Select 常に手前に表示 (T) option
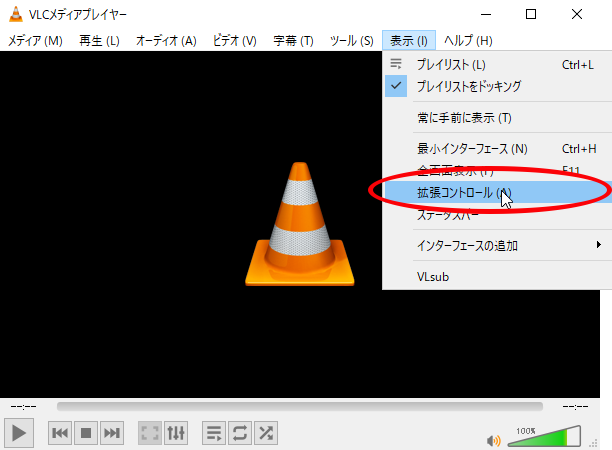This screenshot has height=450, width=612. tap(464, 118)
